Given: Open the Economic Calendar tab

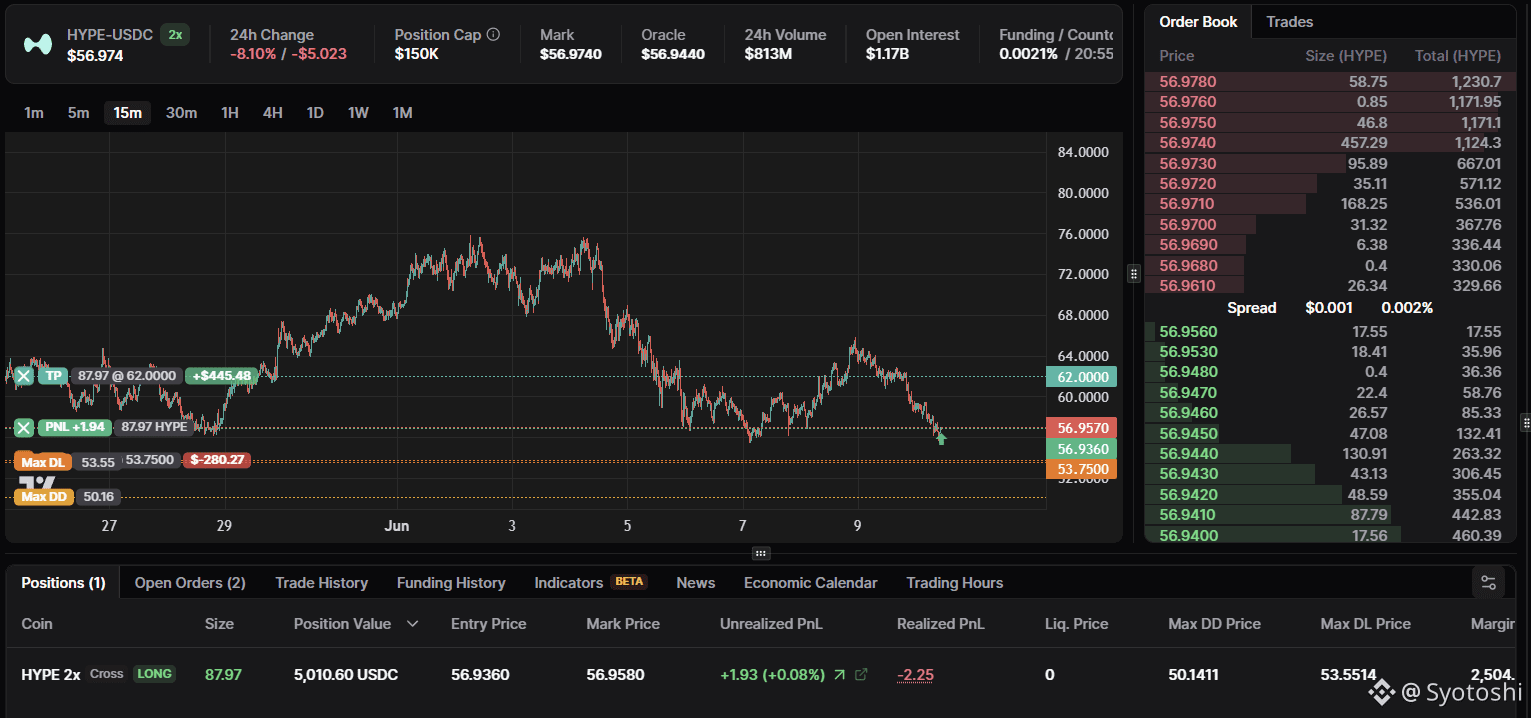Looking at the screenshot, I should (x=811, y=582).
